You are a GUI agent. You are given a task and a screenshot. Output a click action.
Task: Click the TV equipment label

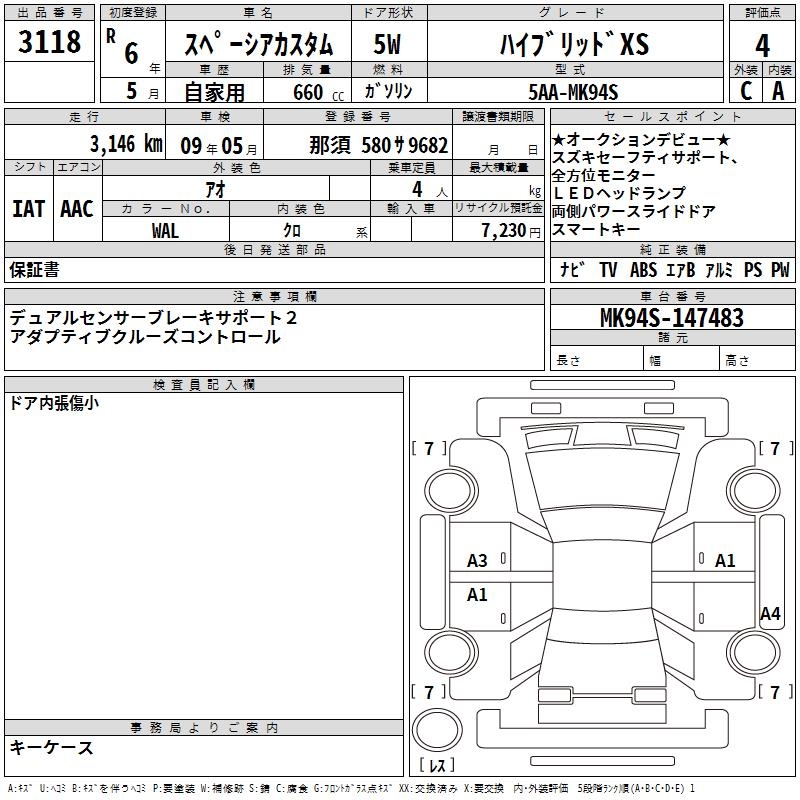[x=608, y=269]
